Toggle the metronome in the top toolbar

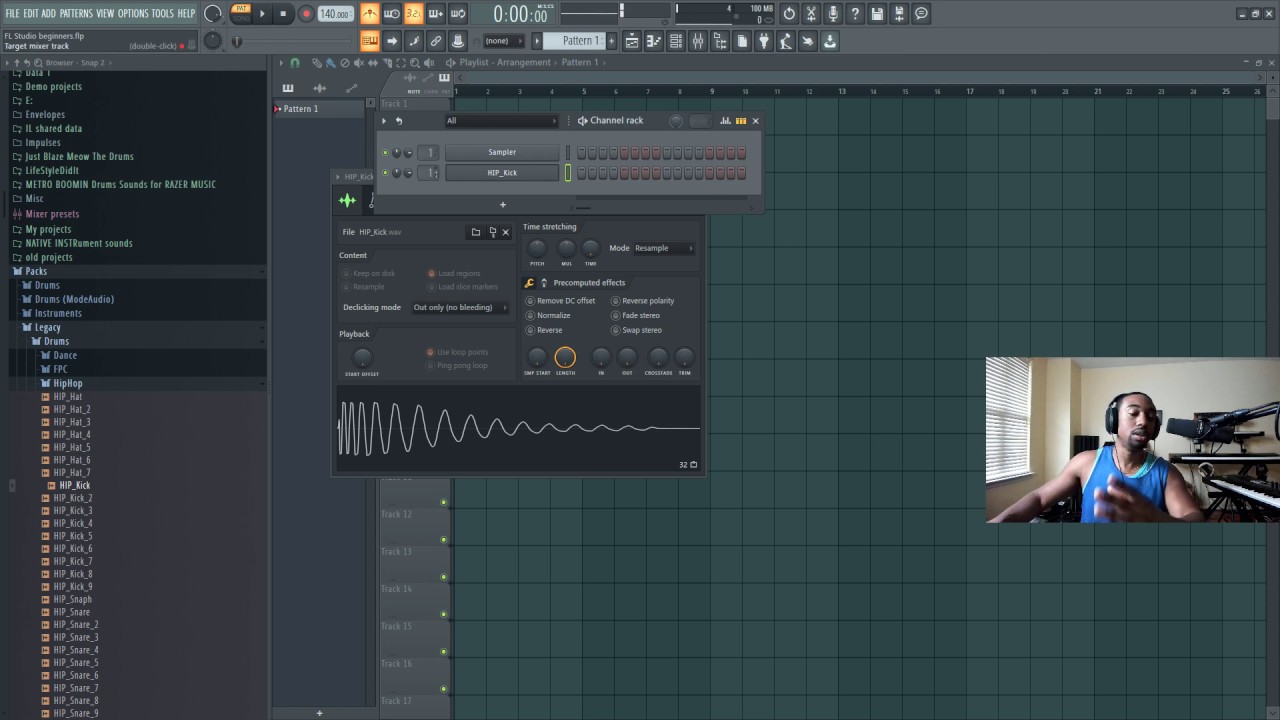click(370, 14)
